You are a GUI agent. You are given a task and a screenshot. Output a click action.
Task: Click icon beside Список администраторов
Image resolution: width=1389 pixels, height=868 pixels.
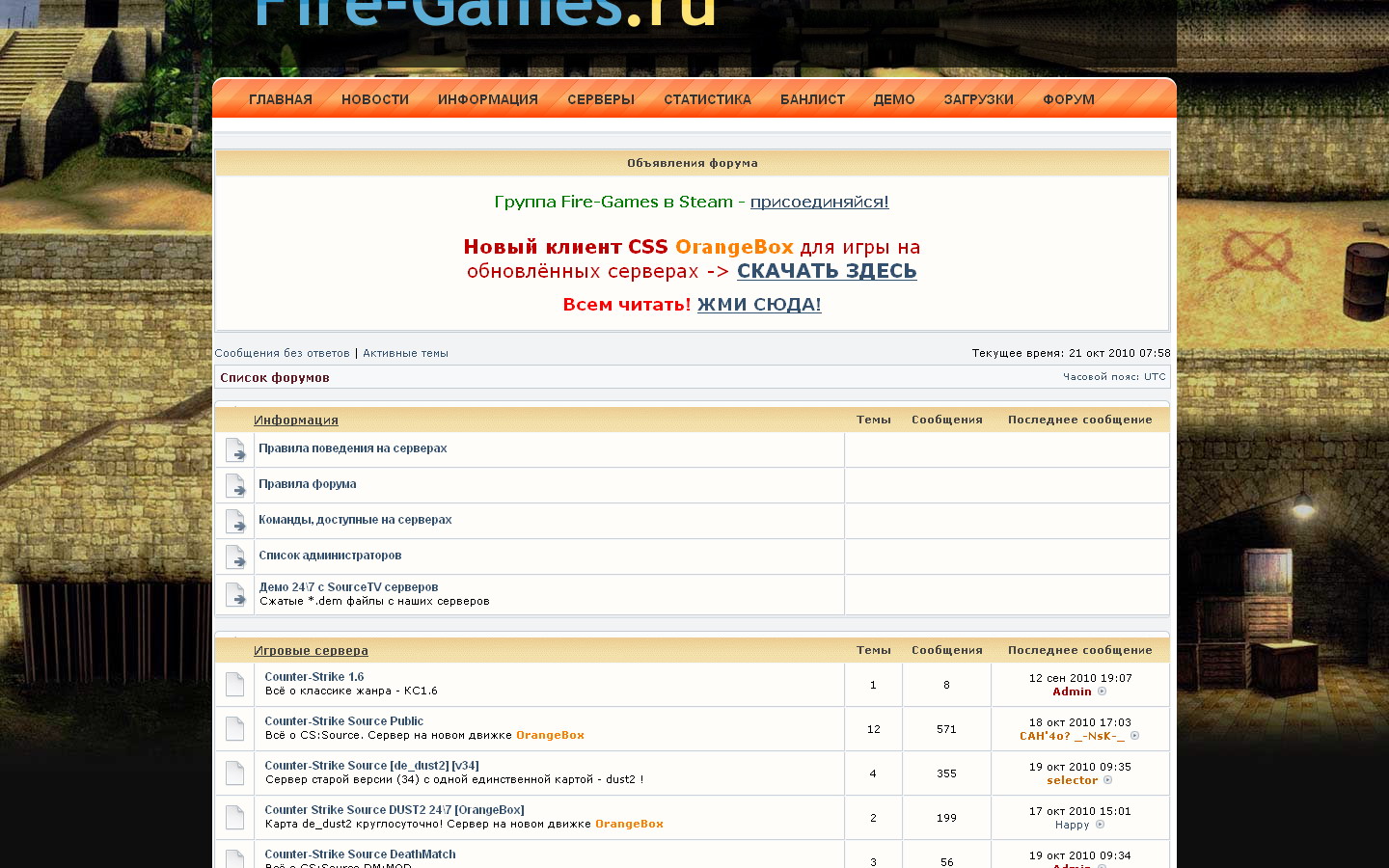[235, 556]
